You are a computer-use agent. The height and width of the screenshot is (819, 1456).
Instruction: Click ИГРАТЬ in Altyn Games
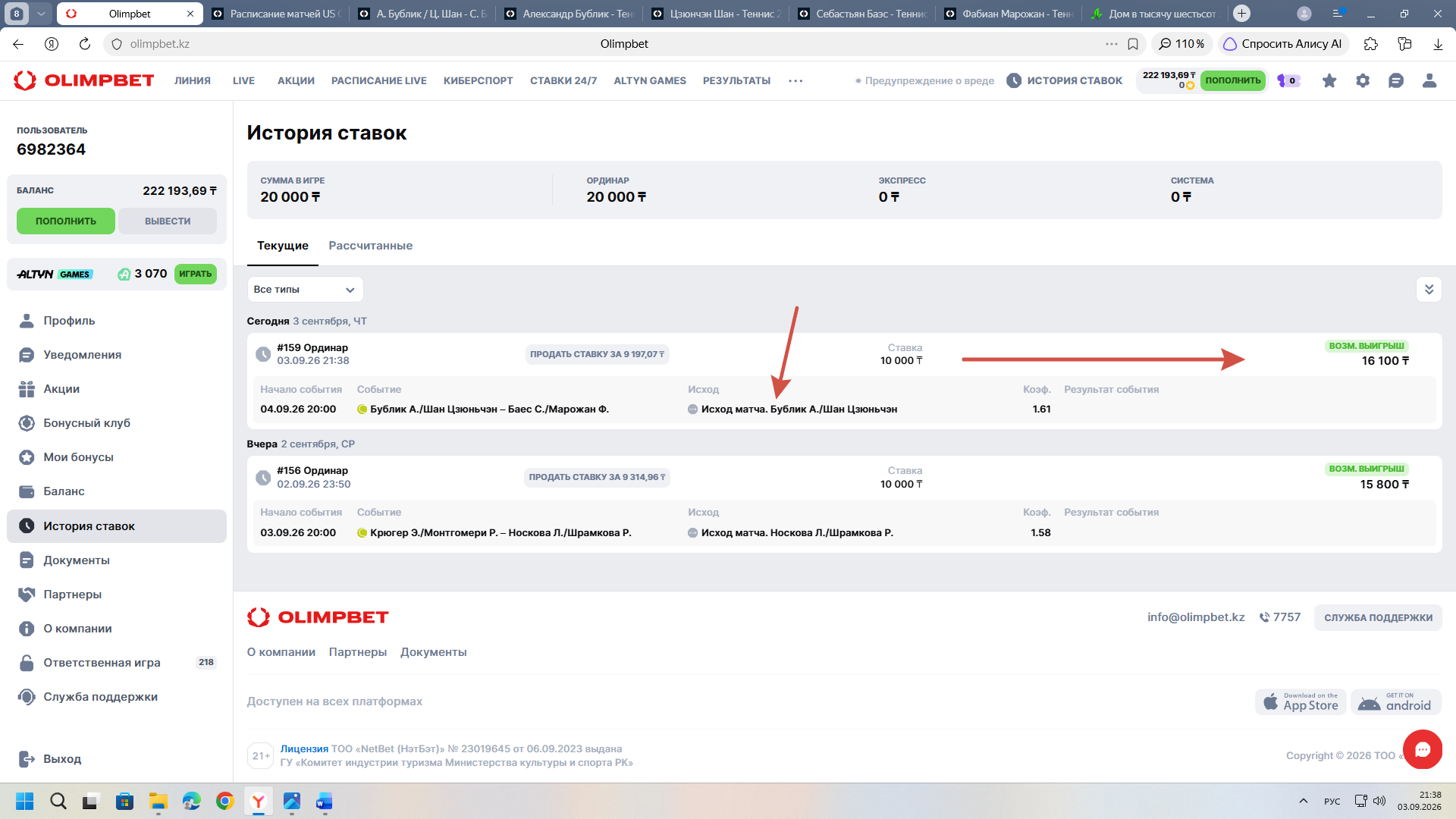click(196, 274)
